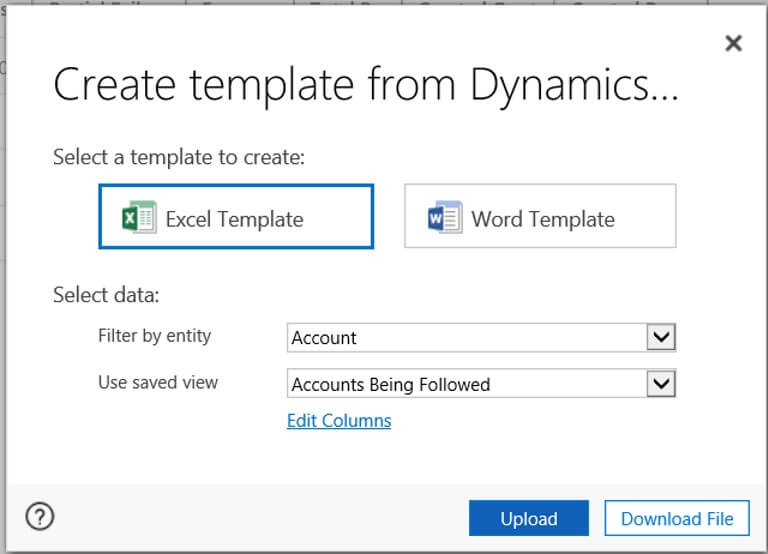Click the 'Select data:' label
Image resolution: width=768 pixels, height=554 pixels.
coord(106,295)
